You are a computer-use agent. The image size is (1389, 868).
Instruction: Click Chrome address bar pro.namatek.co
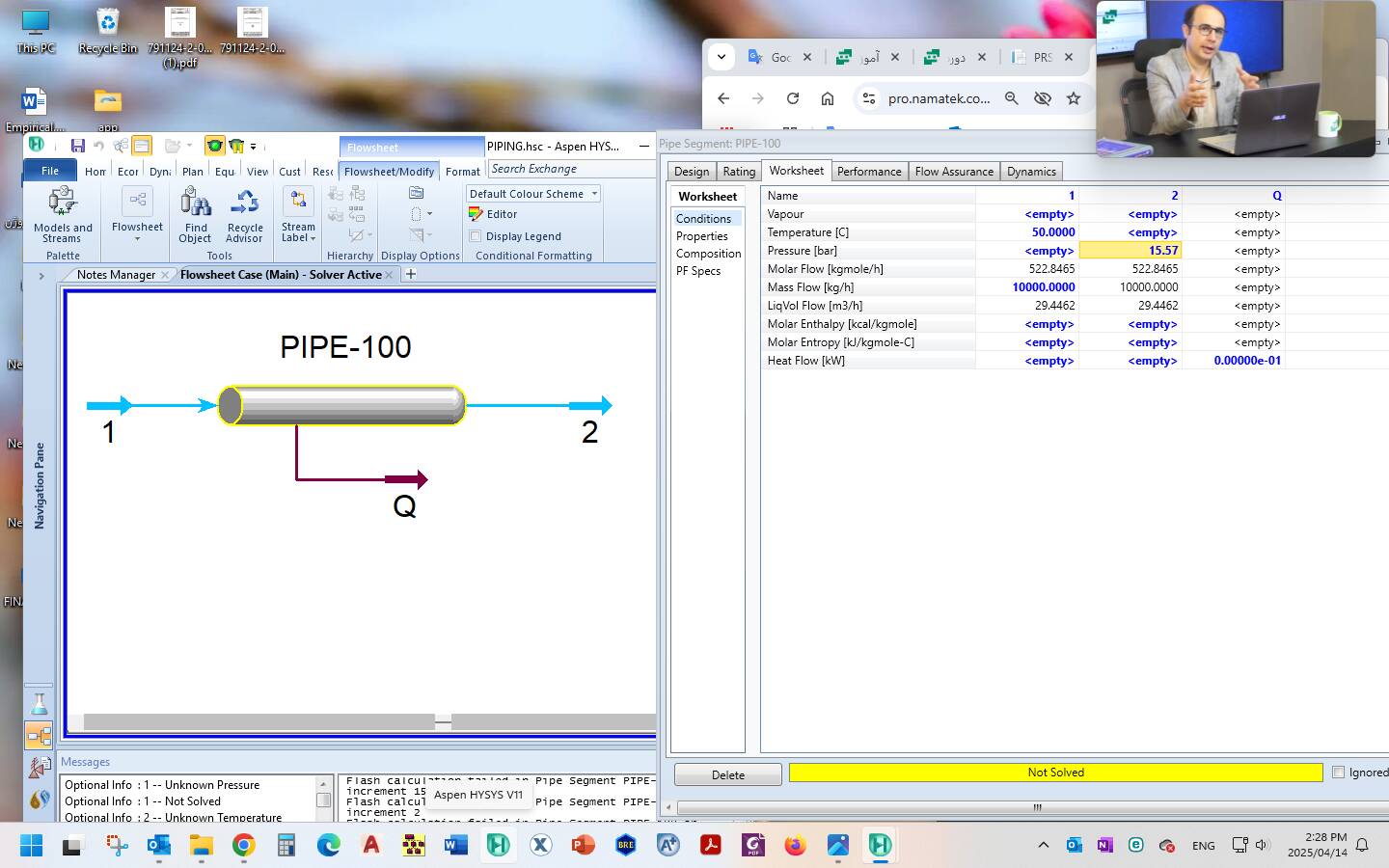pyautogui.click(x=939, y=98)
